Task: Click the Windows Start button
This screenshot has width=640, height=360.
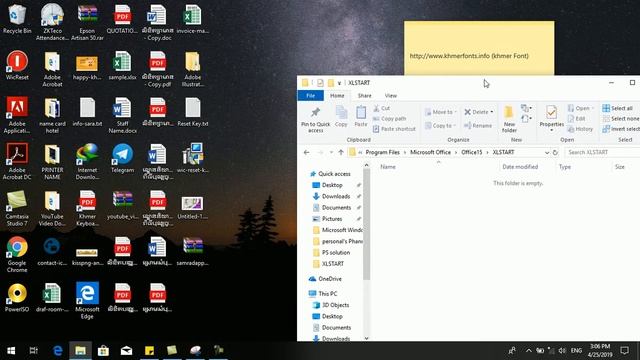Action: point(11,351)
